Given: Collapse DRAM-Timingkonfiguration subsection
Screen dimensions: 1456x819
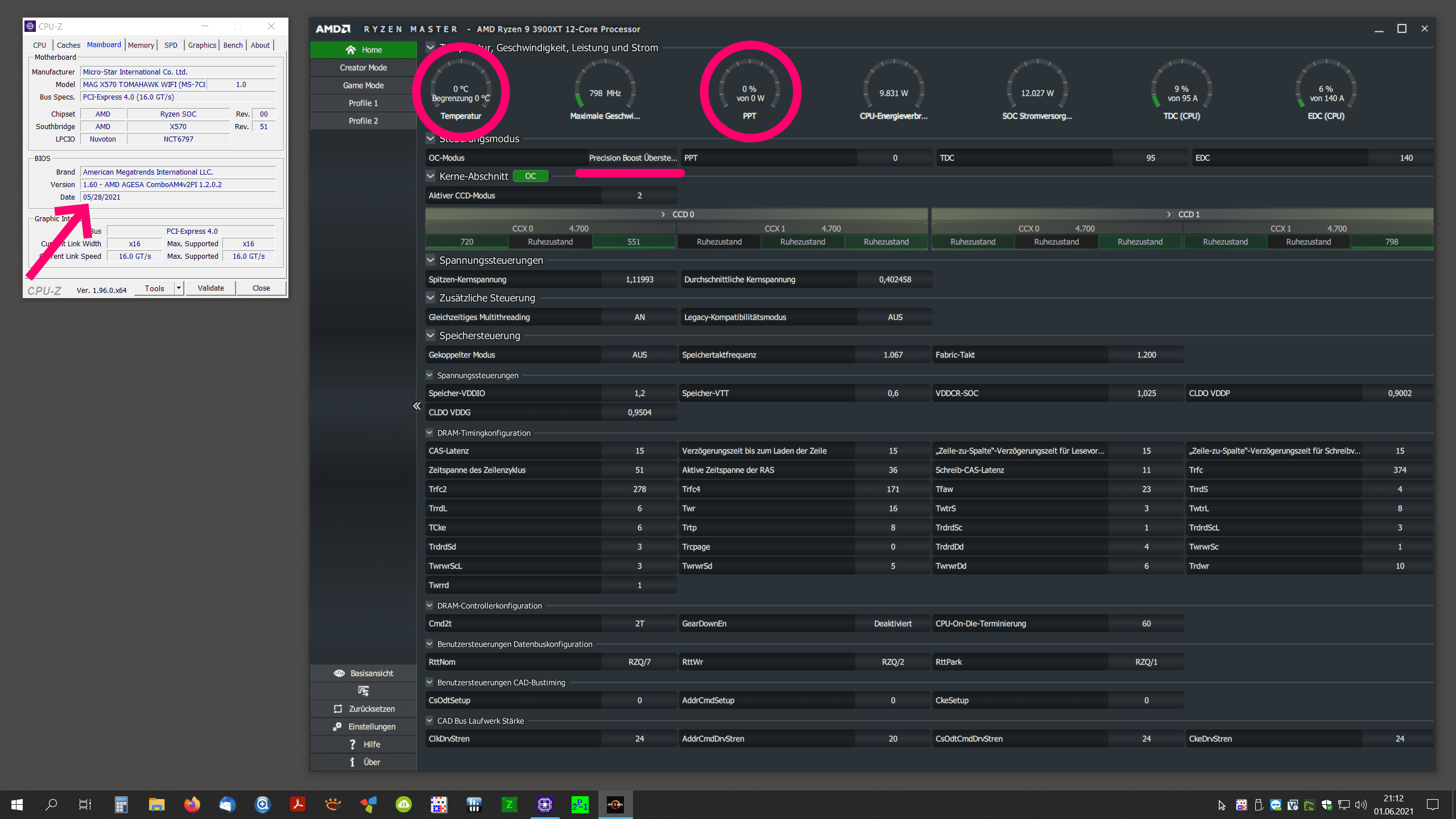Looking at the screenshot, I should [x=429, y=432].
